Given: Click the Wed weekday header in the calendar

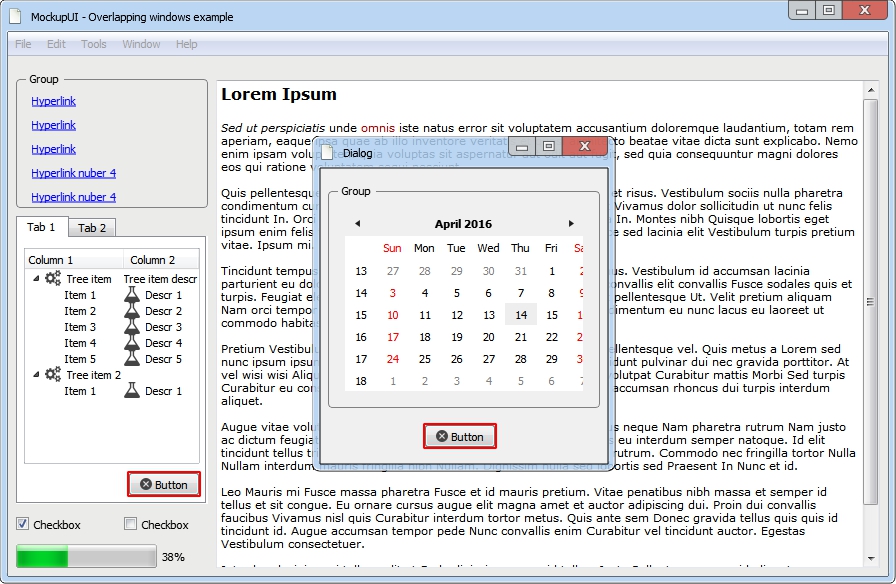Looking at the screenshot, I should coord(488,248).
